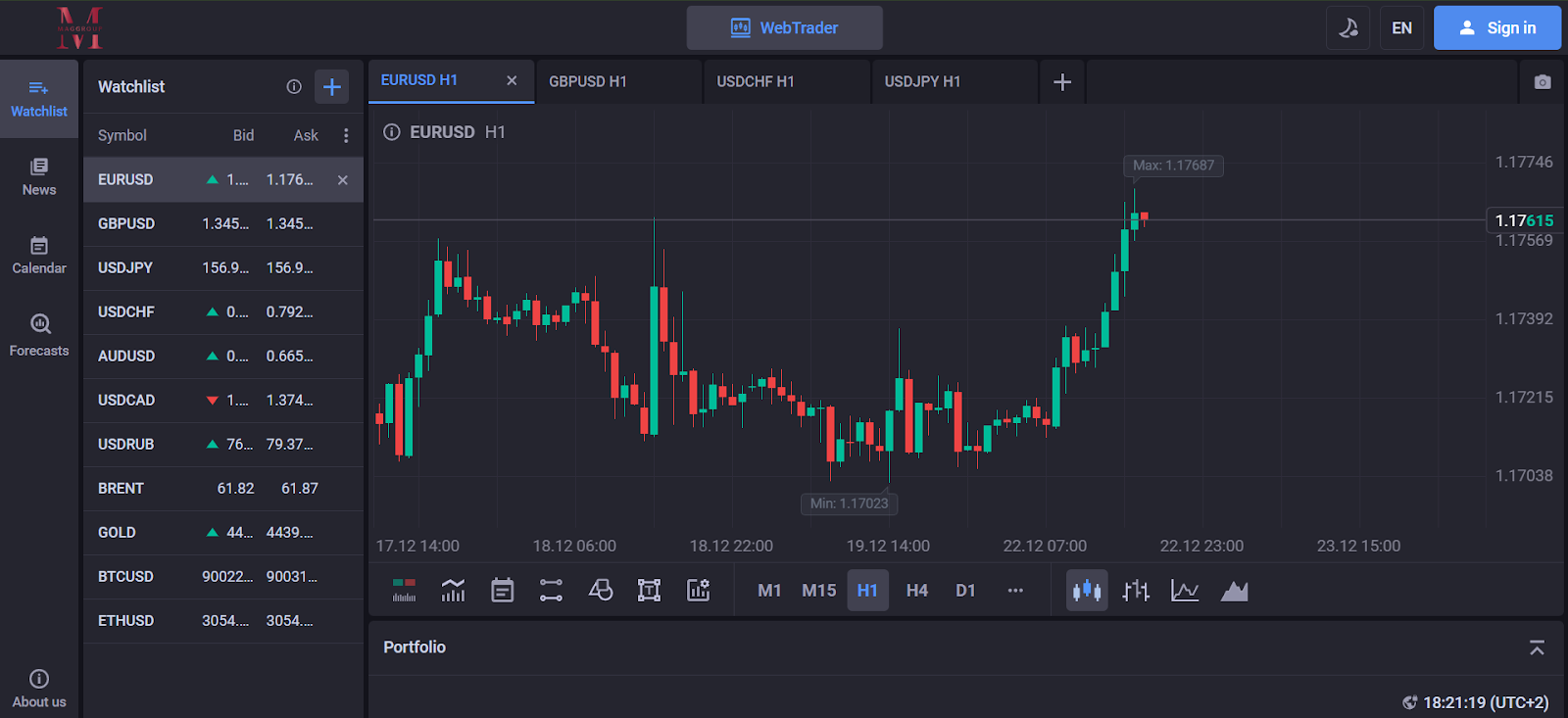Open the shapes drawing tool

600,590
